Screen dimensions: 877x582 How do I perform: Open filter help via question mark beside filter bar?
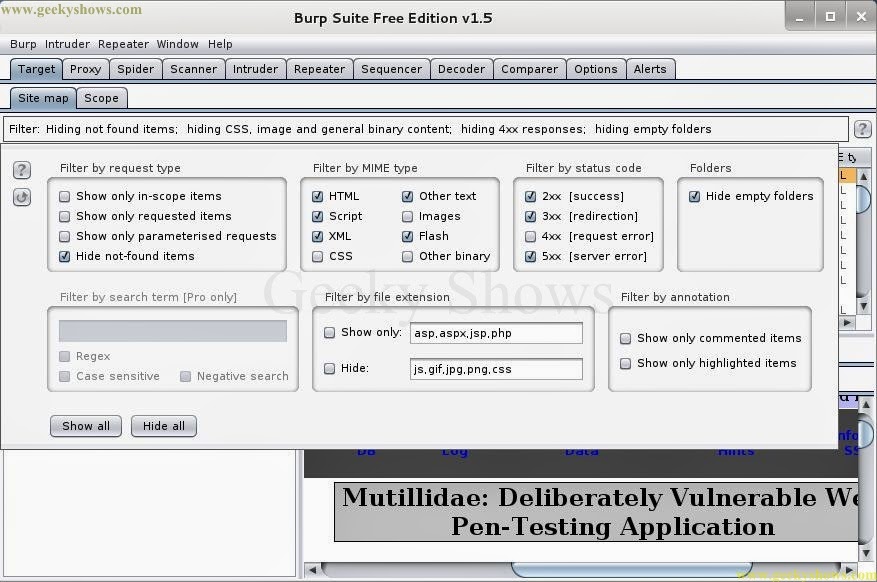point(861,129)
